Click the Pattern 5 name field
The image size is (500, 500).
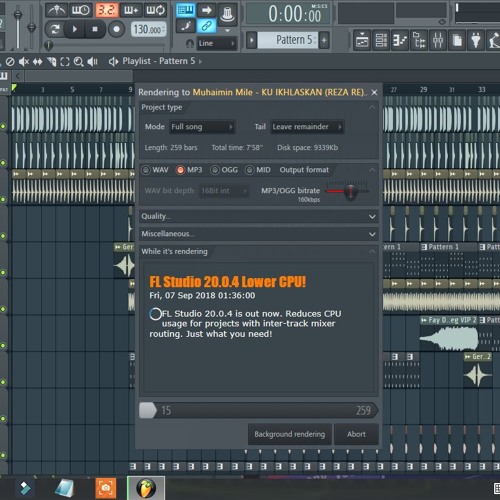[288, 40]
